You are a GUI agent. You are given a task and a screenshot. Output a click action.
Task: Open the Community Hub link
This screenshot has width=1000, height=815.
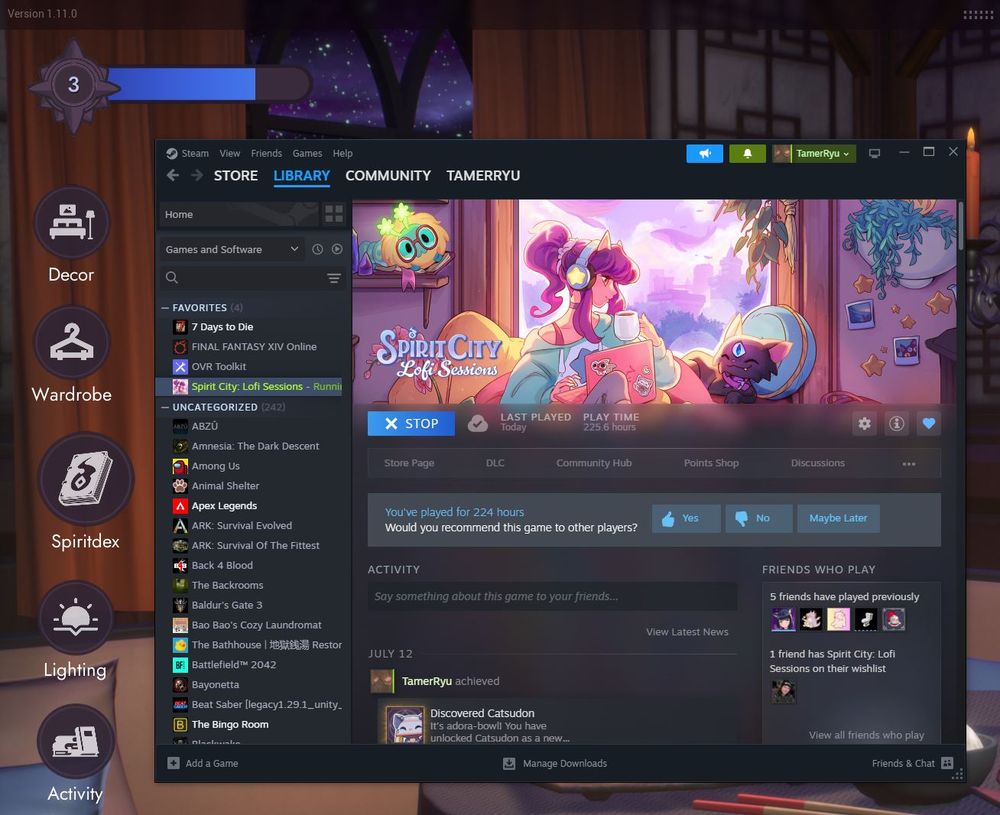coord(594,463)
